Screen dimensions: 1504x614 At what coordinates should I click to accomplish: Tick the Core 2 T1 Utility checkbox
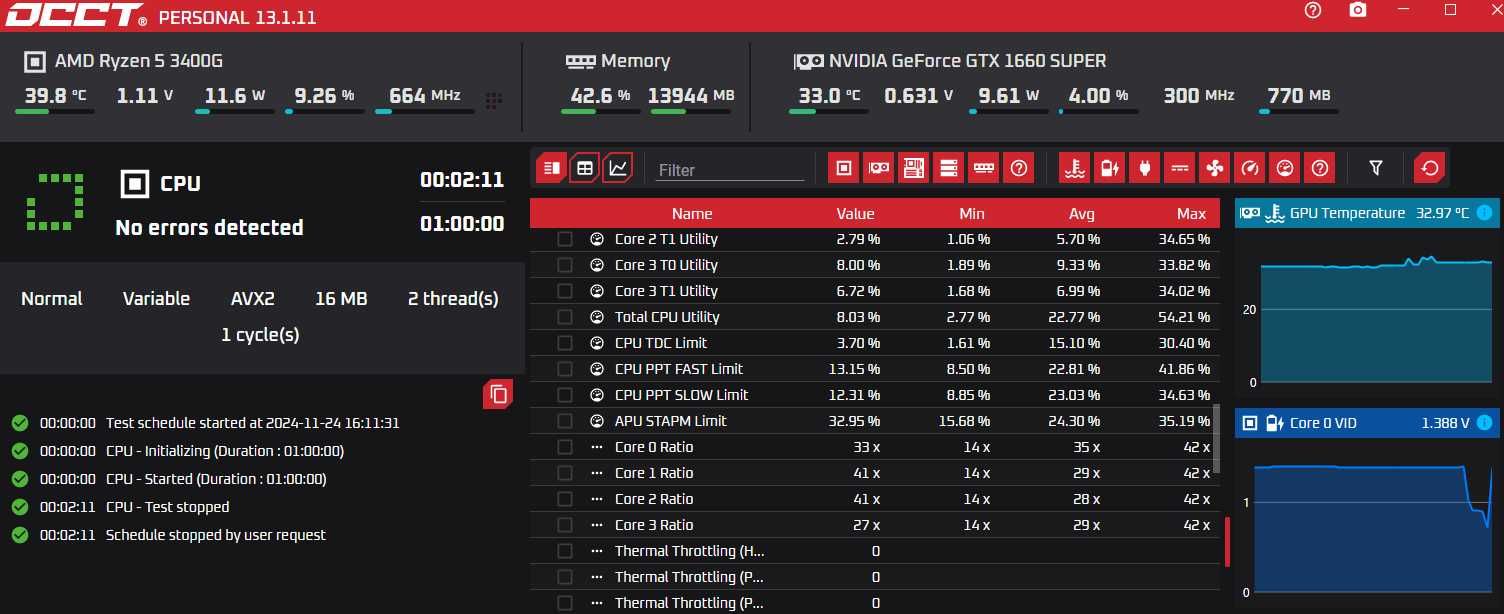point(565,239)
